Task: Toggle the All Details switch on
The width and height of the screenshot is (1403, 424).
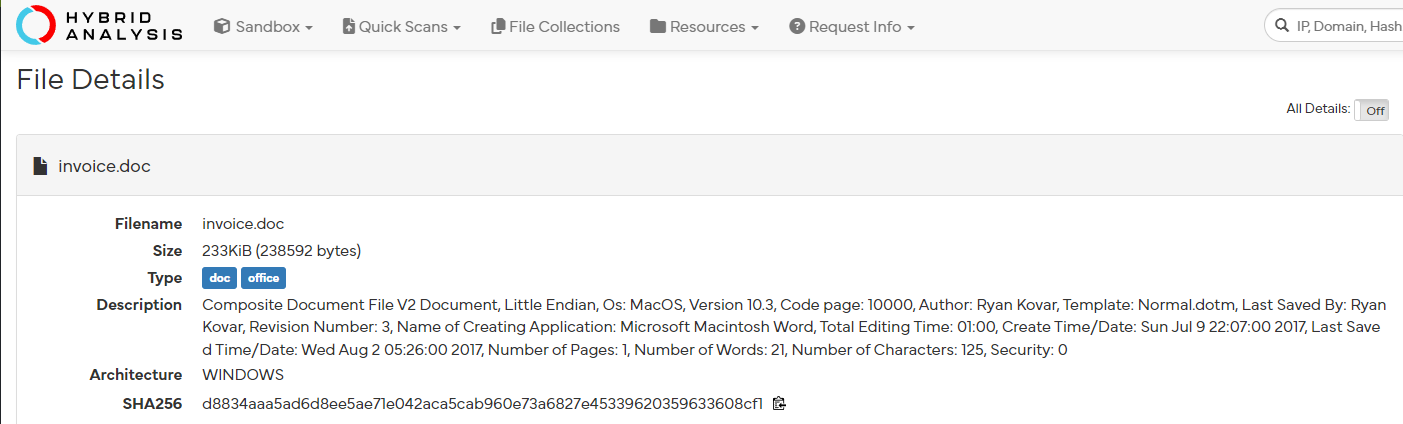Action: point(1371,110)
